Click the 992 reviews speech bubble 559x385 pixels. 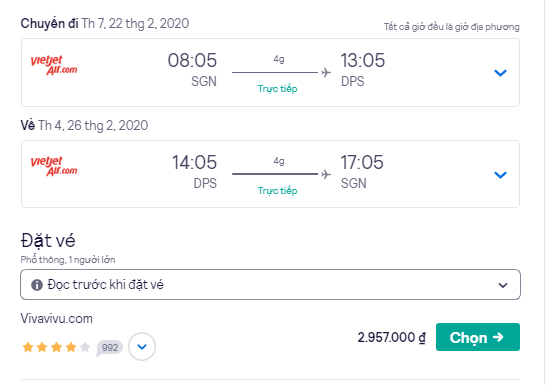109,348
